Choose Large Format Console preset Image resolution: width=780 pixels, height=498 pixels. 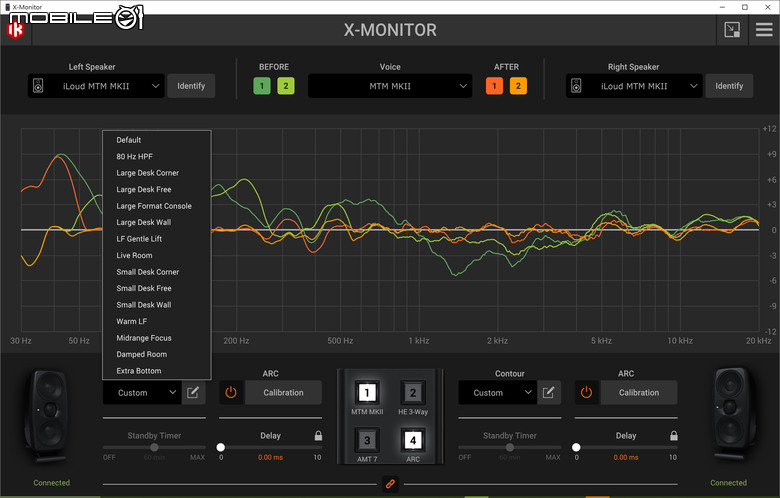pyautogui.click(x=157, y=206)
